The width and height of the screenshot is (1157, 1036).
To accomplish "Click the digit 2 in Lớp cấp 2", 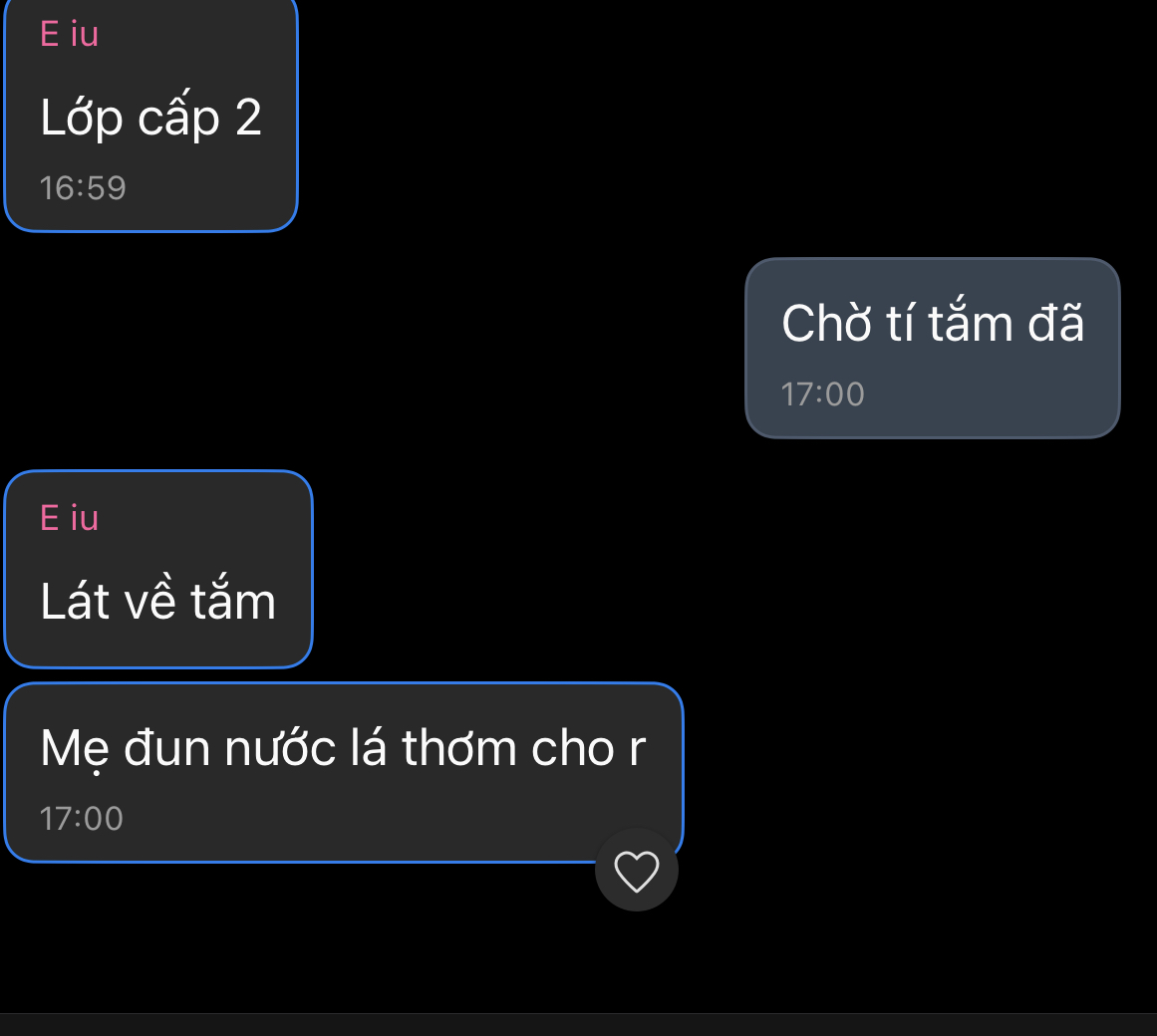I will [x=249, y=118].
